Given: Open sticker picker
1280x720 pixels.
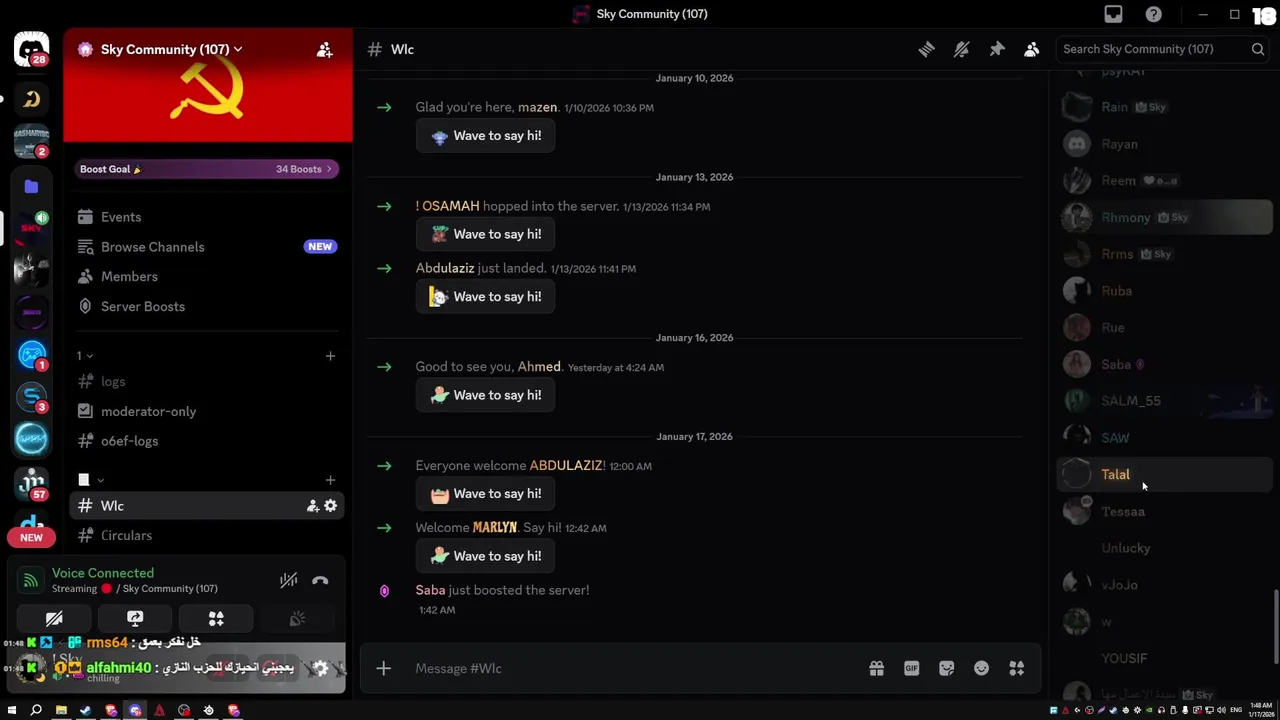Looking at the screenshot, I should coord(946,668).
